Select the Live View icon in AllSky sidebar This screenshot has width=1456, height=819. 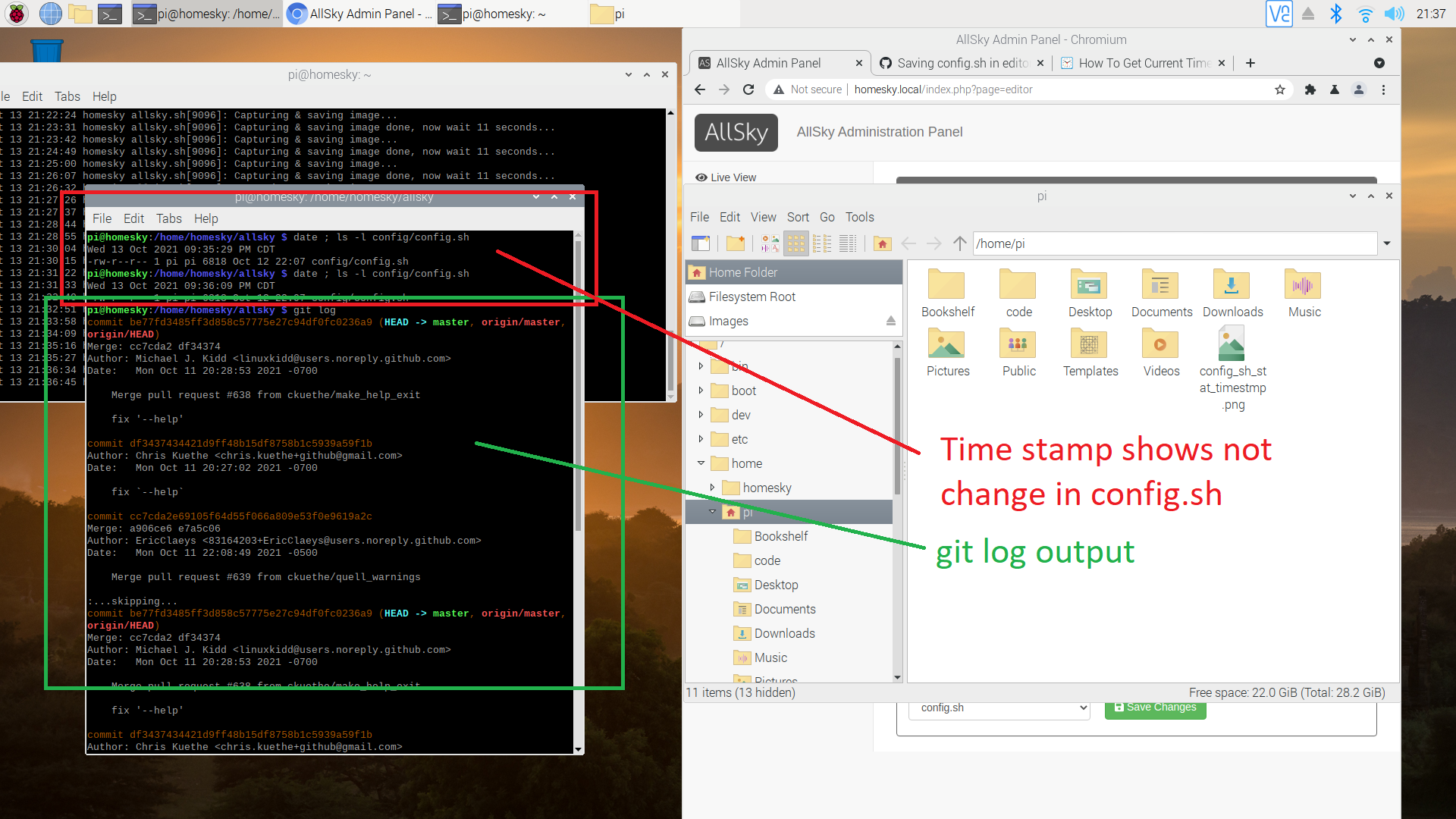point(701,177)
